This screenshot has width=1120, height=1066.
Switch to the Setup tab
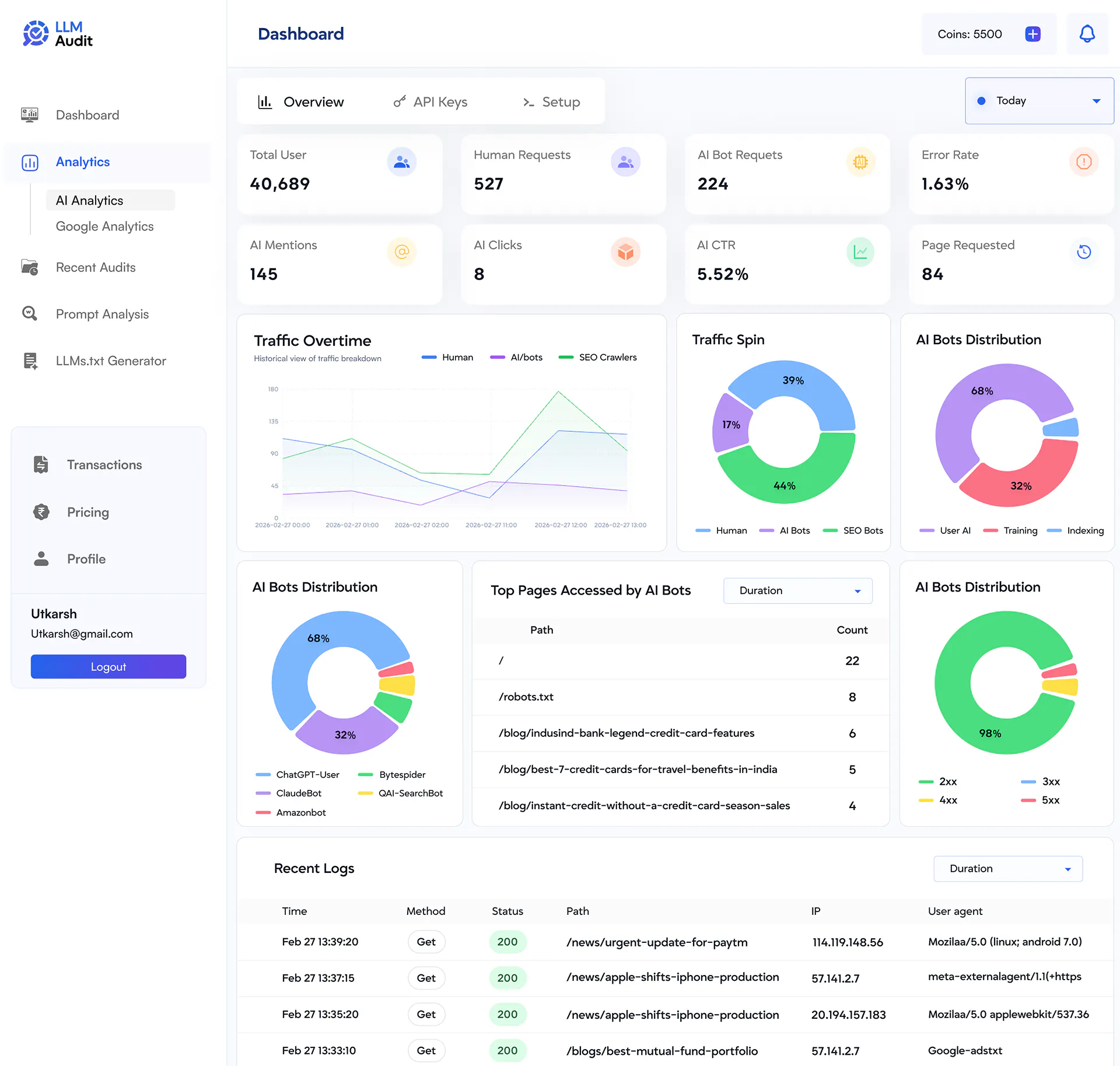pyautogui.click(x=552, y=102)
